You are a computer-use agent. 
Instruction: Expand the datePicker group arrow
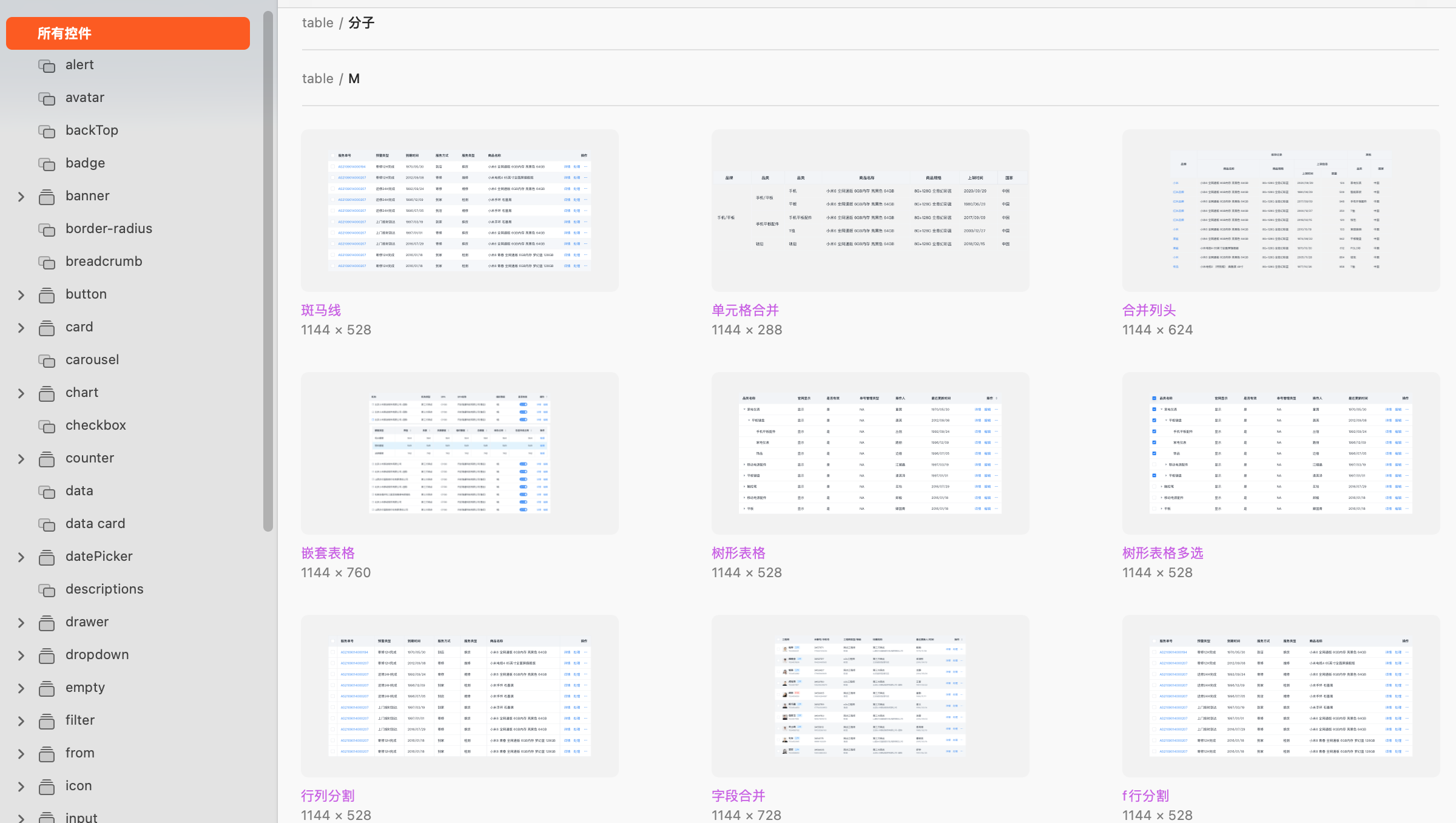pos(21,557)
